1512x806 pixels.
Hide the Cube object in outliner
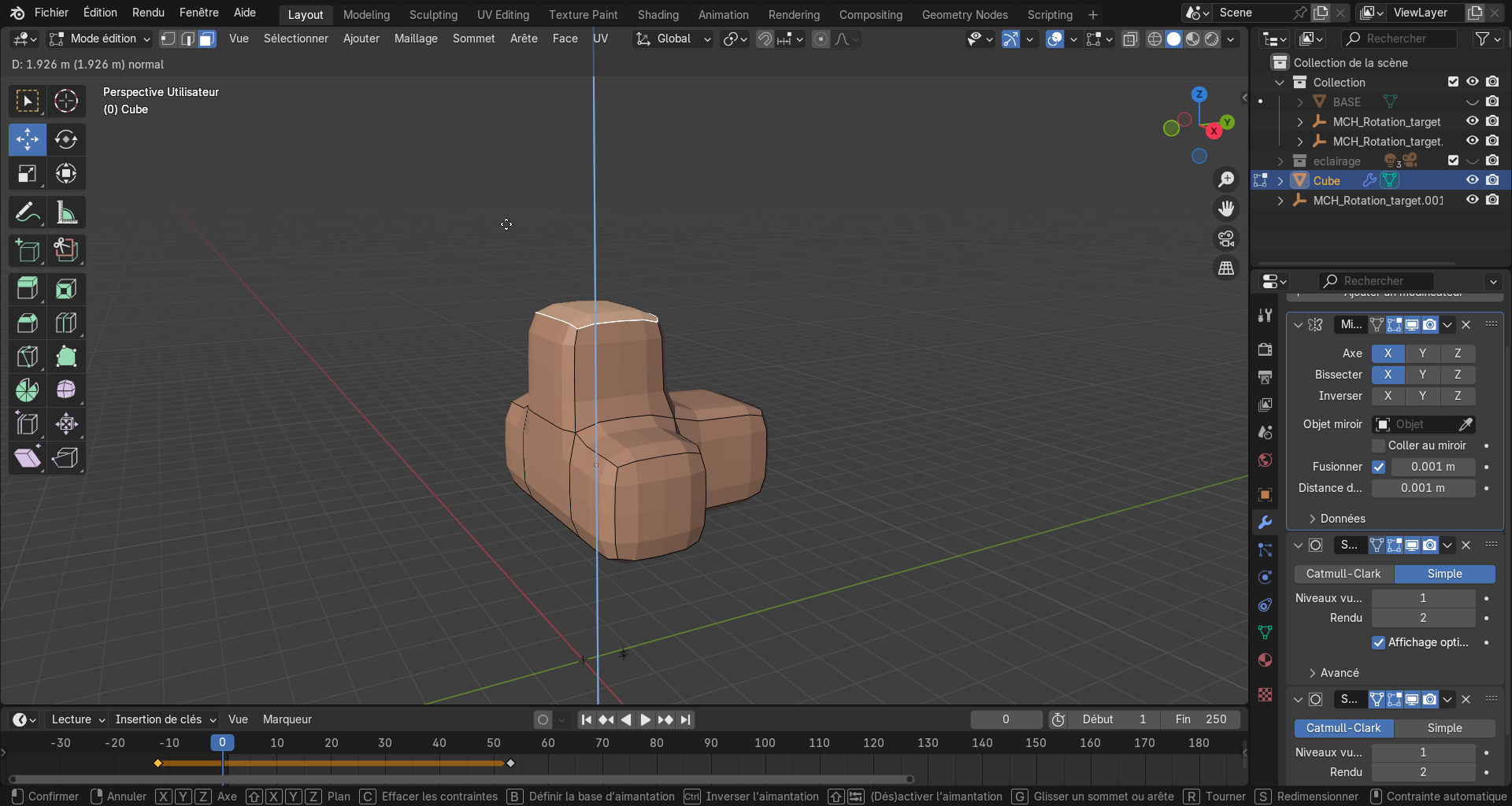[x=1472, y=180]
